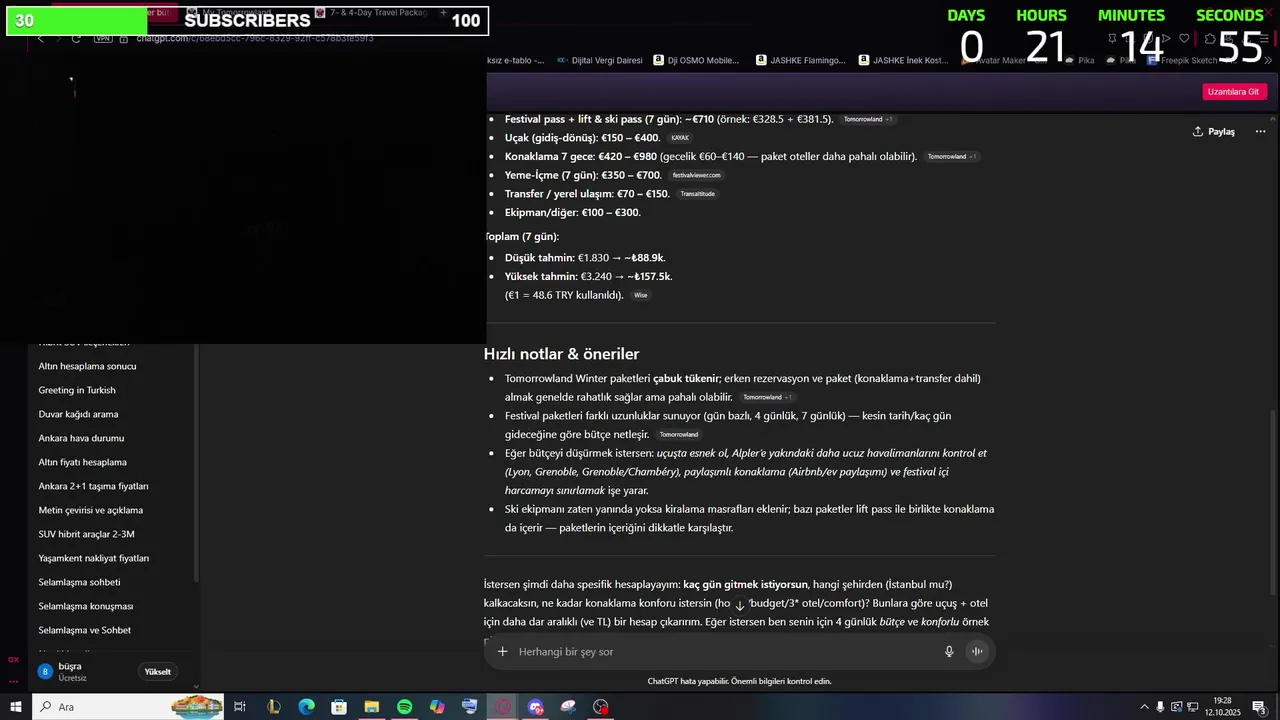Viewport: 1280px width, 720px height.
Task: Click the system tray microphone icon
Action: [x=1160, y=707]
